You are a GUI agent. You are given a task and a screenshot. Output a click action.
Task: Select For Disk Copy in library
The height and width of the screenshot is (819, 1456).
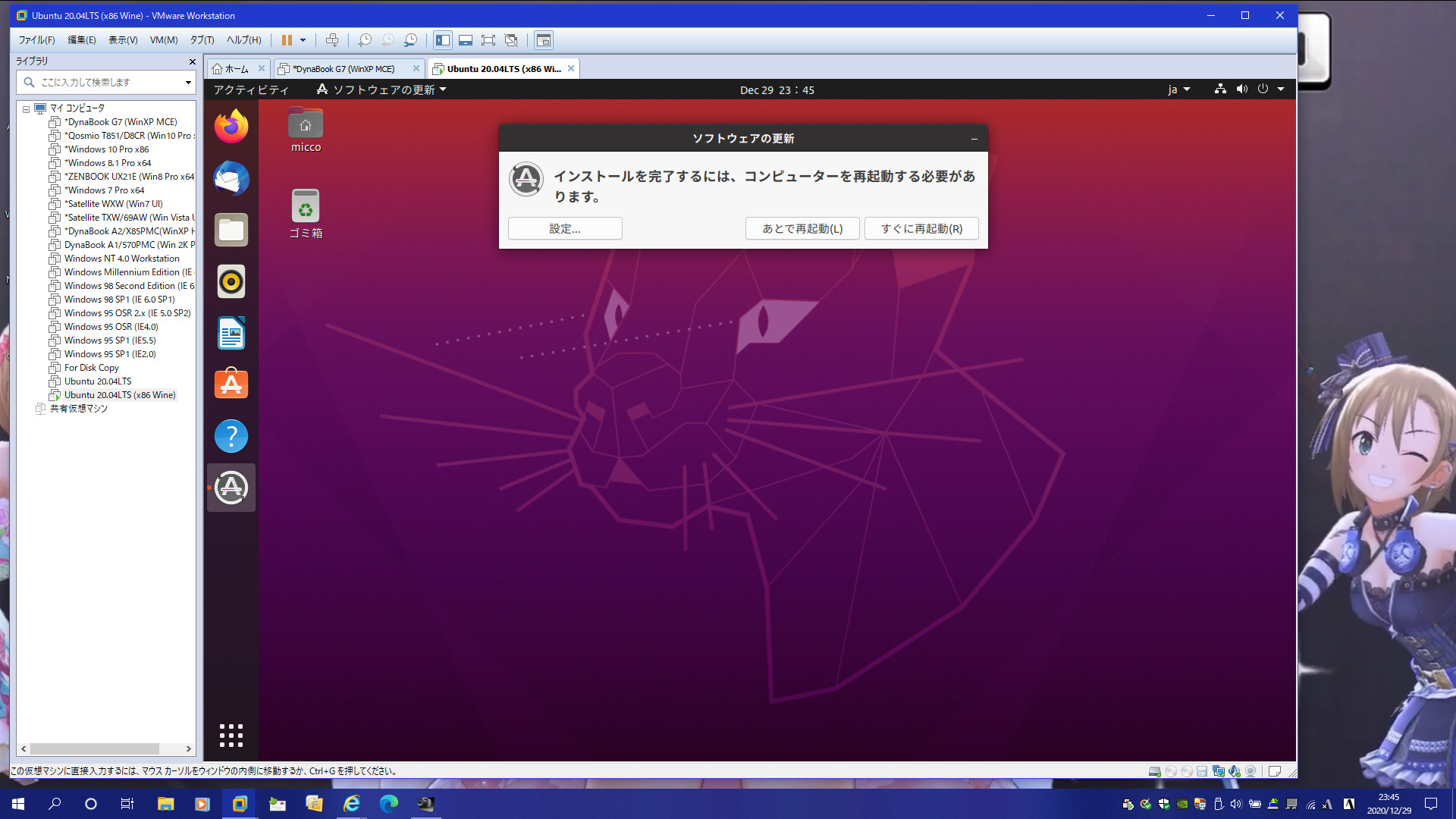click(x=91, y=368)
